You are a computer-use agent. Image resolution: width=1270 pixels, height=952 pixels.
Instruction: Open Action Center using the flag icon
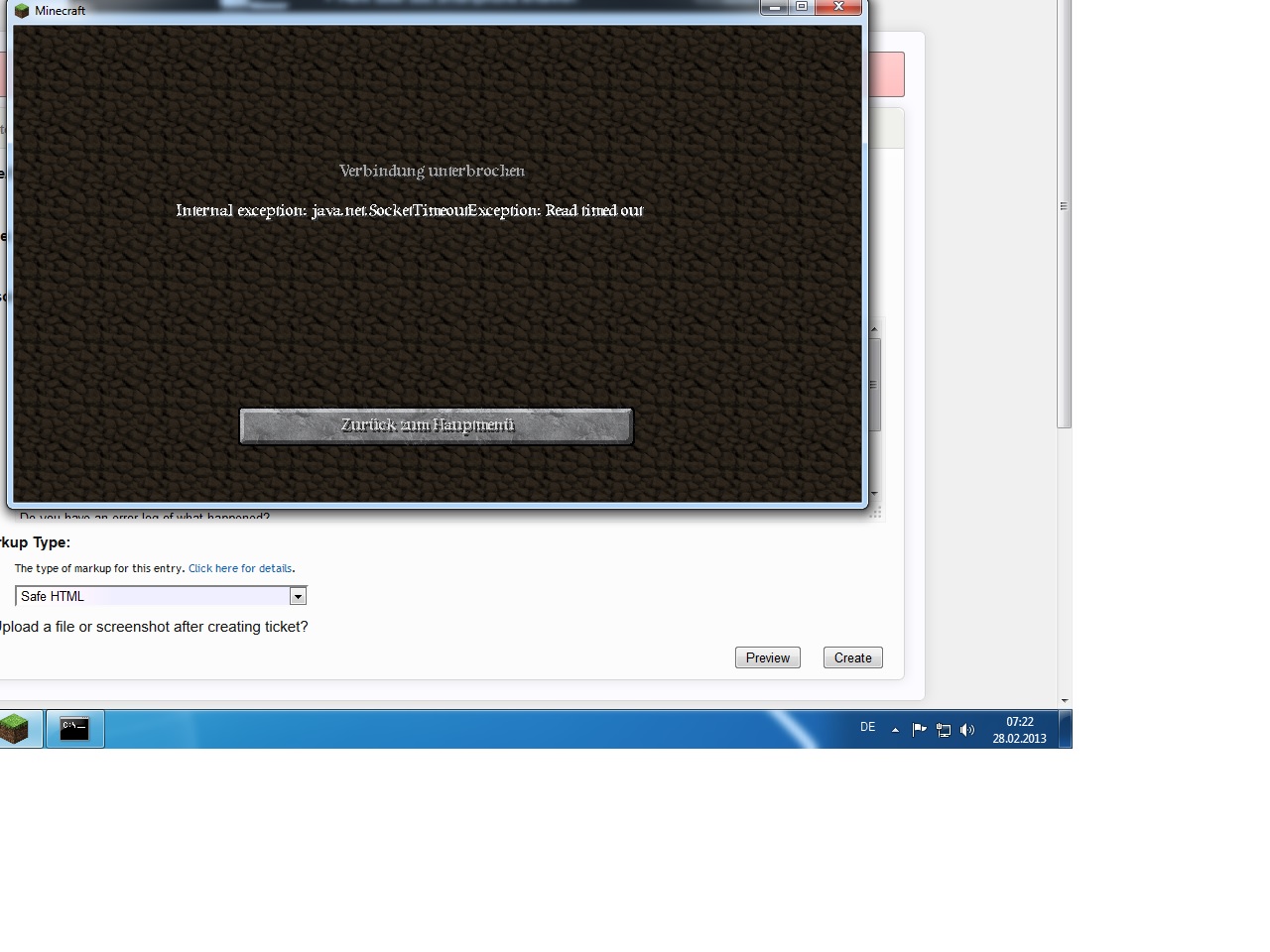coord(920,730)
